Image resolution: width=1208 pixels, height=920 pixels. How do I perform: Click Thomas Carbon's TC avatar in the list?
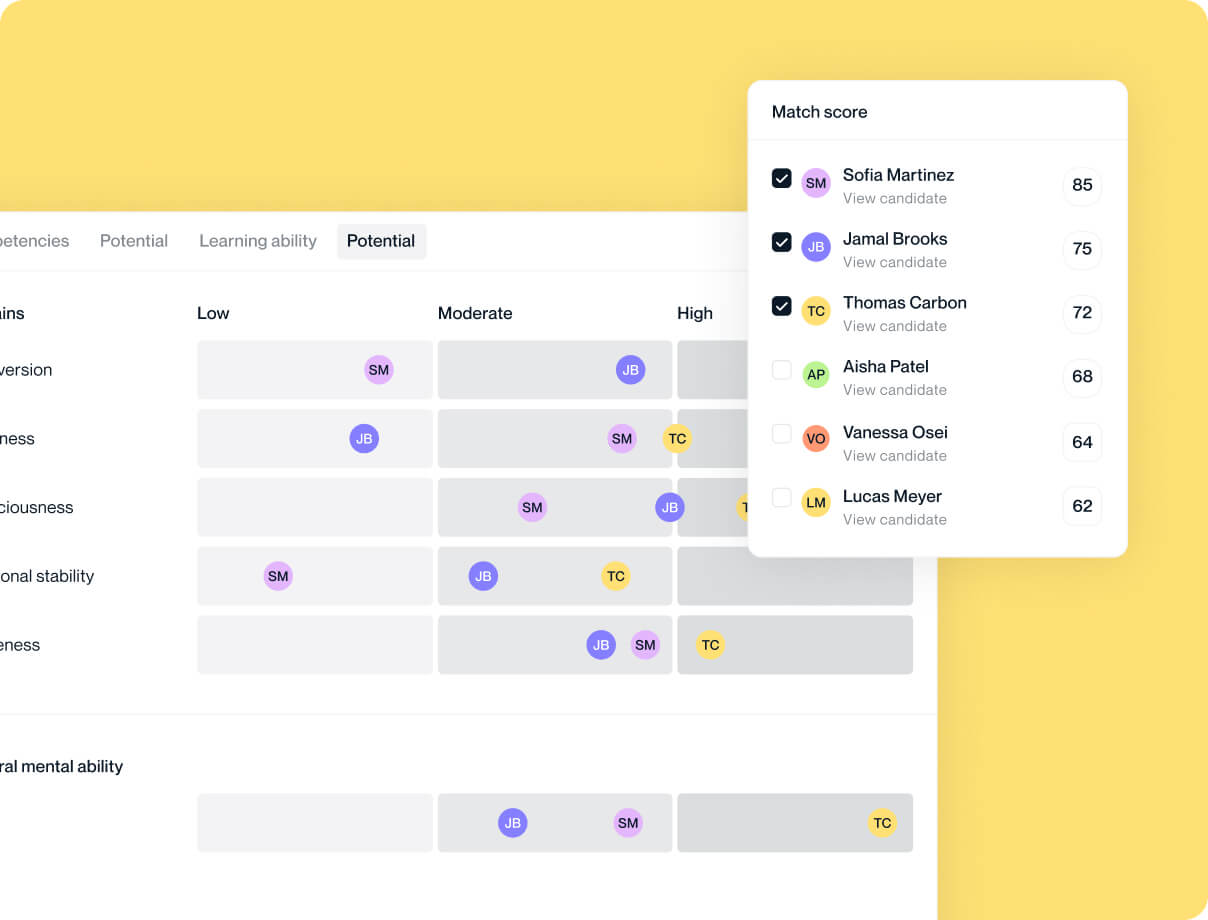816,311
